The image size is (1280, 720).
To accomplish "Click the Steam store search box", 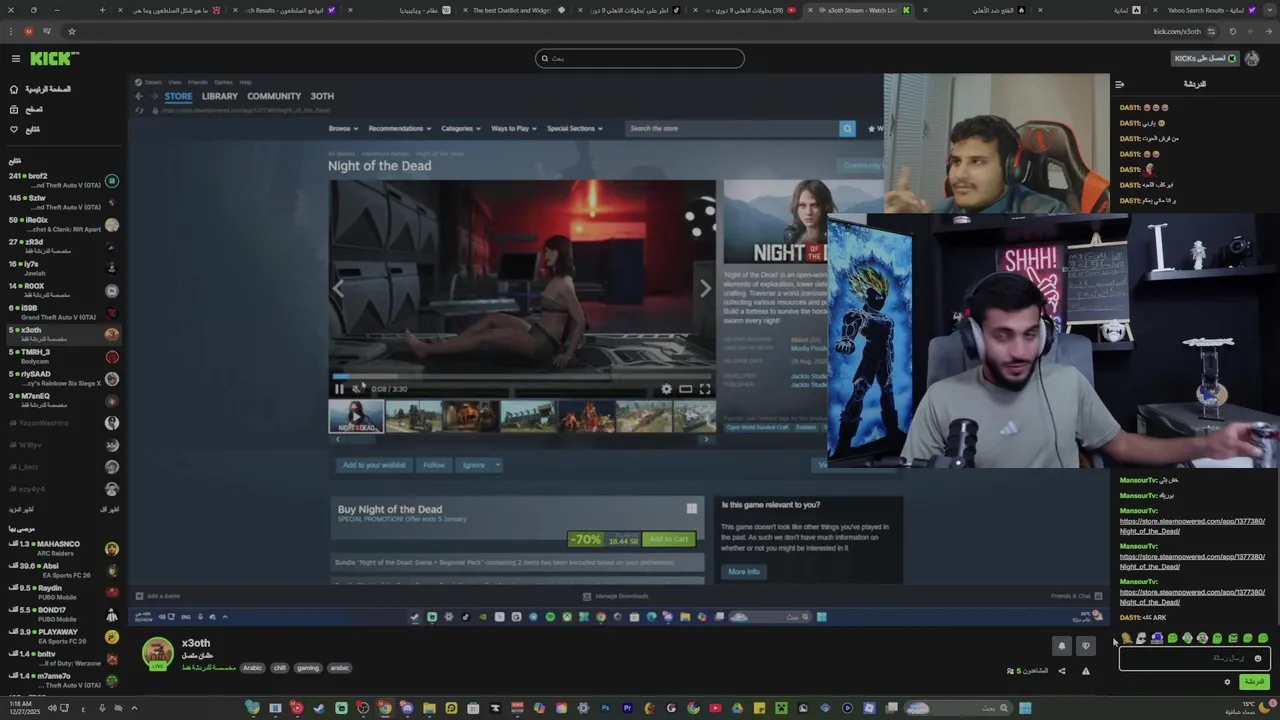I will 733,128.
